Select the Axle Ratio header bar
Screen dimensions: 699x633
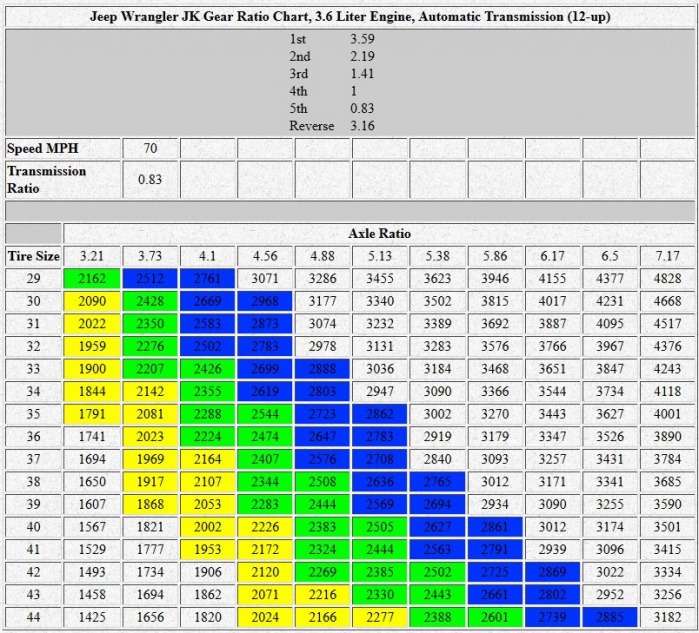coord(379,233)
